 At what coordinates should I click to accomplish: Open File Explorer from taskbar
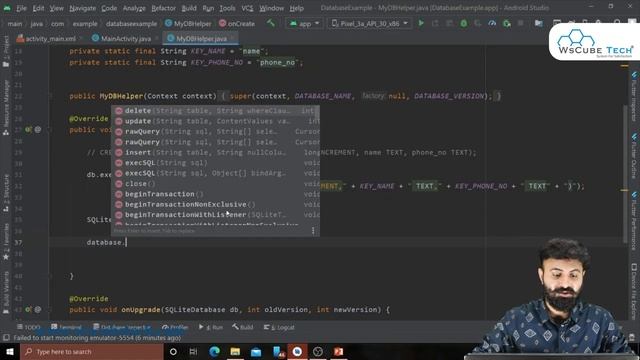(235, 351)
